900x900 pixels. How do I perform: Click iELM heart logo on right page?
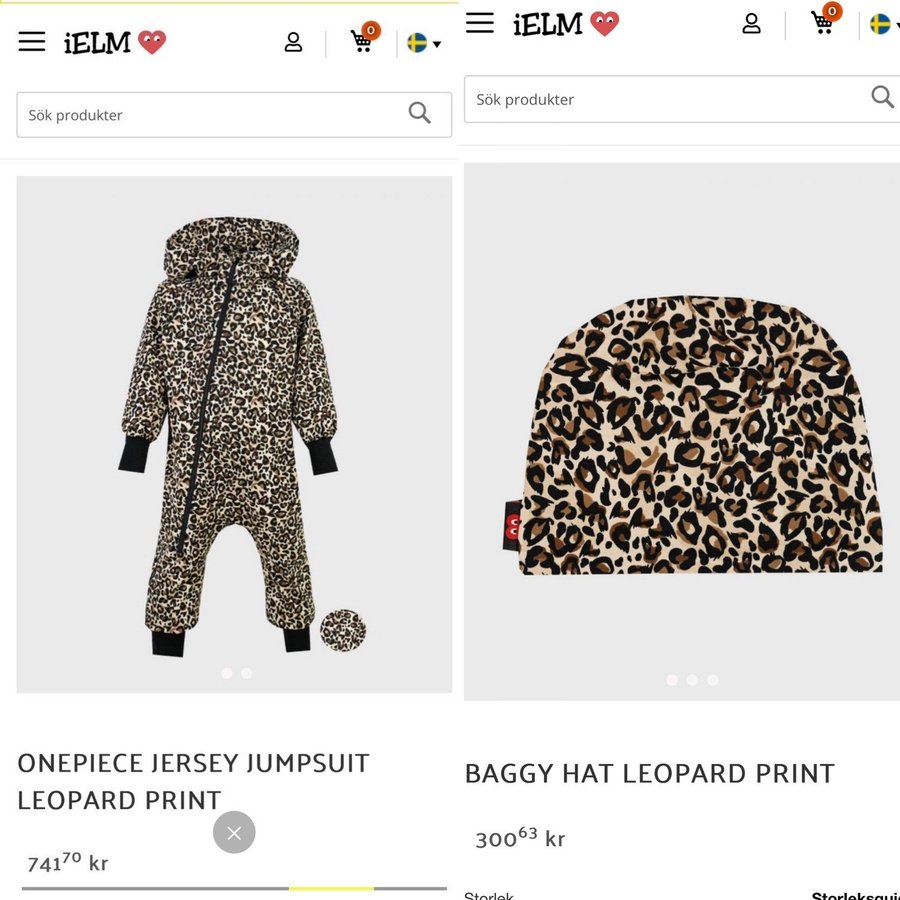[566, 24]
